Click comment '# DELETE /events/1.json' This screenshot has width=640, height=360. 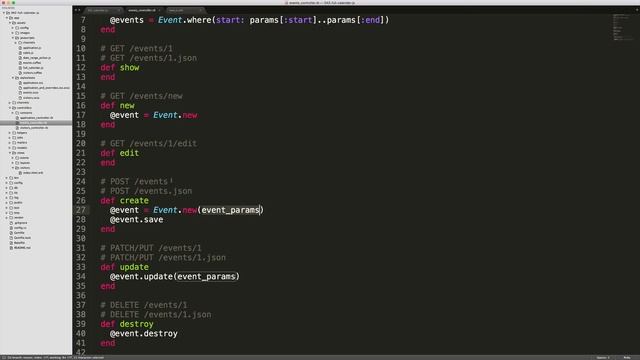tap(156, 315)
